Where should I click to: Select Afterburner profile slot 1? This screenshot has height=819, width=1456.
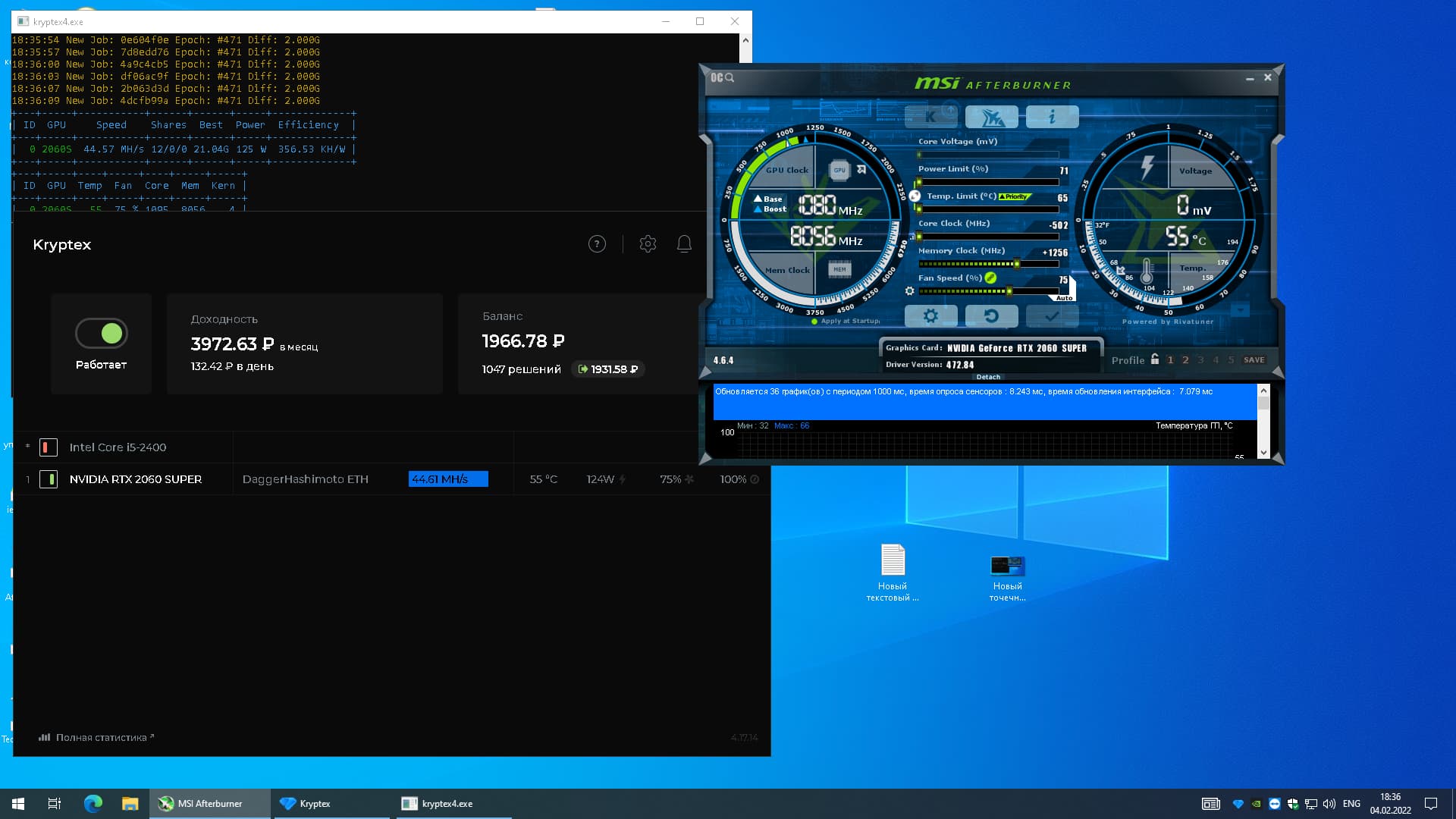1170,360
